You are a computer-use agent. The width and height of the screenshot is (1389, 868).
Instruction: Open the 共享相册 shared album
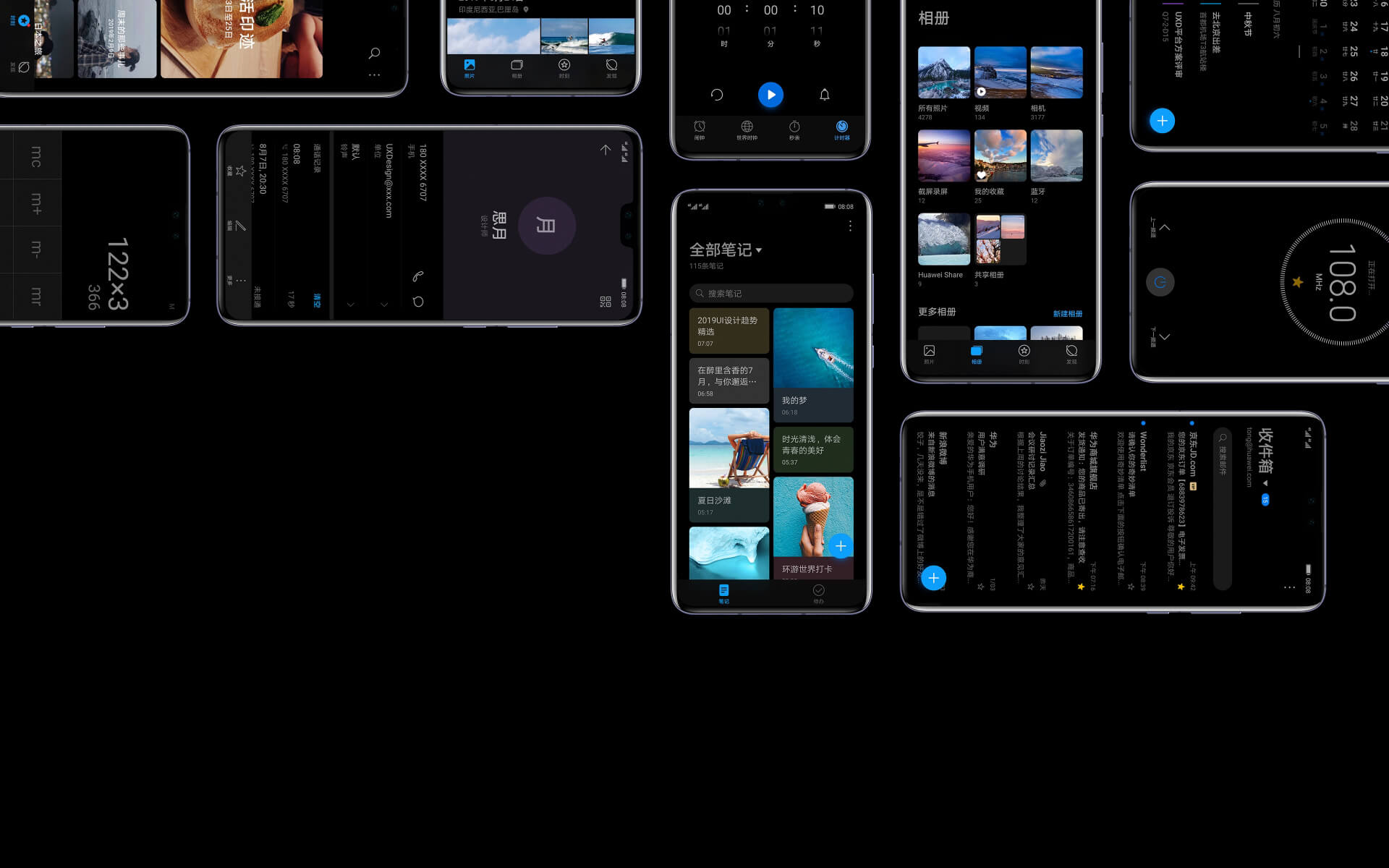1001,239
